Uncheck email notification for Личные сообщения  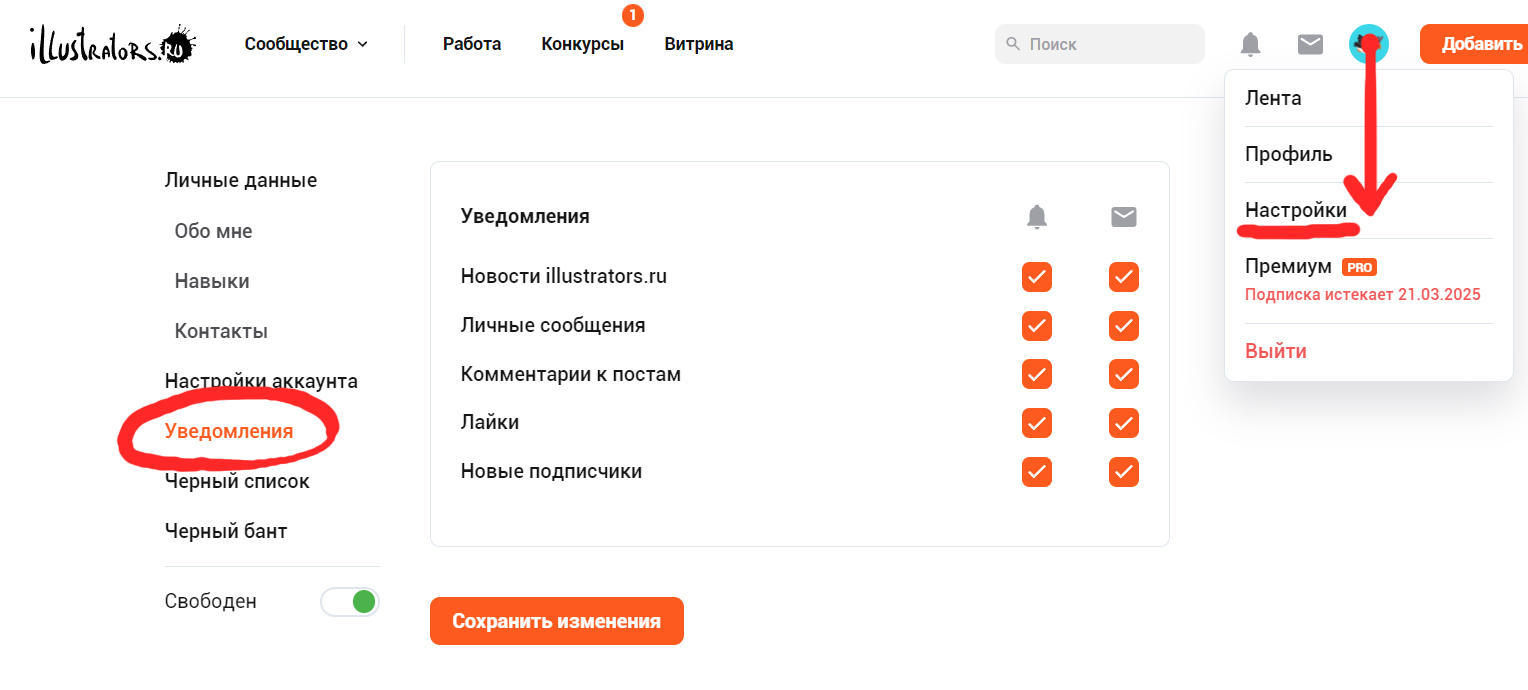pos(1124,326)
